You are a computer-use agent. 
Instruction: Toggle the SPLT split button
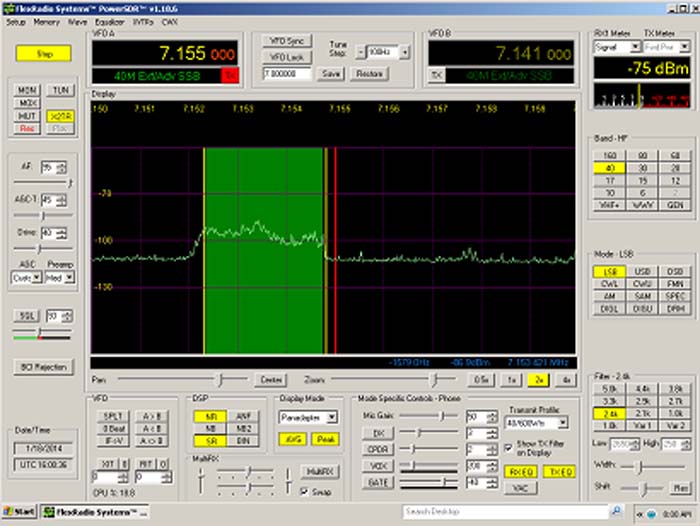pyautogui.click(x=113, y=416)
